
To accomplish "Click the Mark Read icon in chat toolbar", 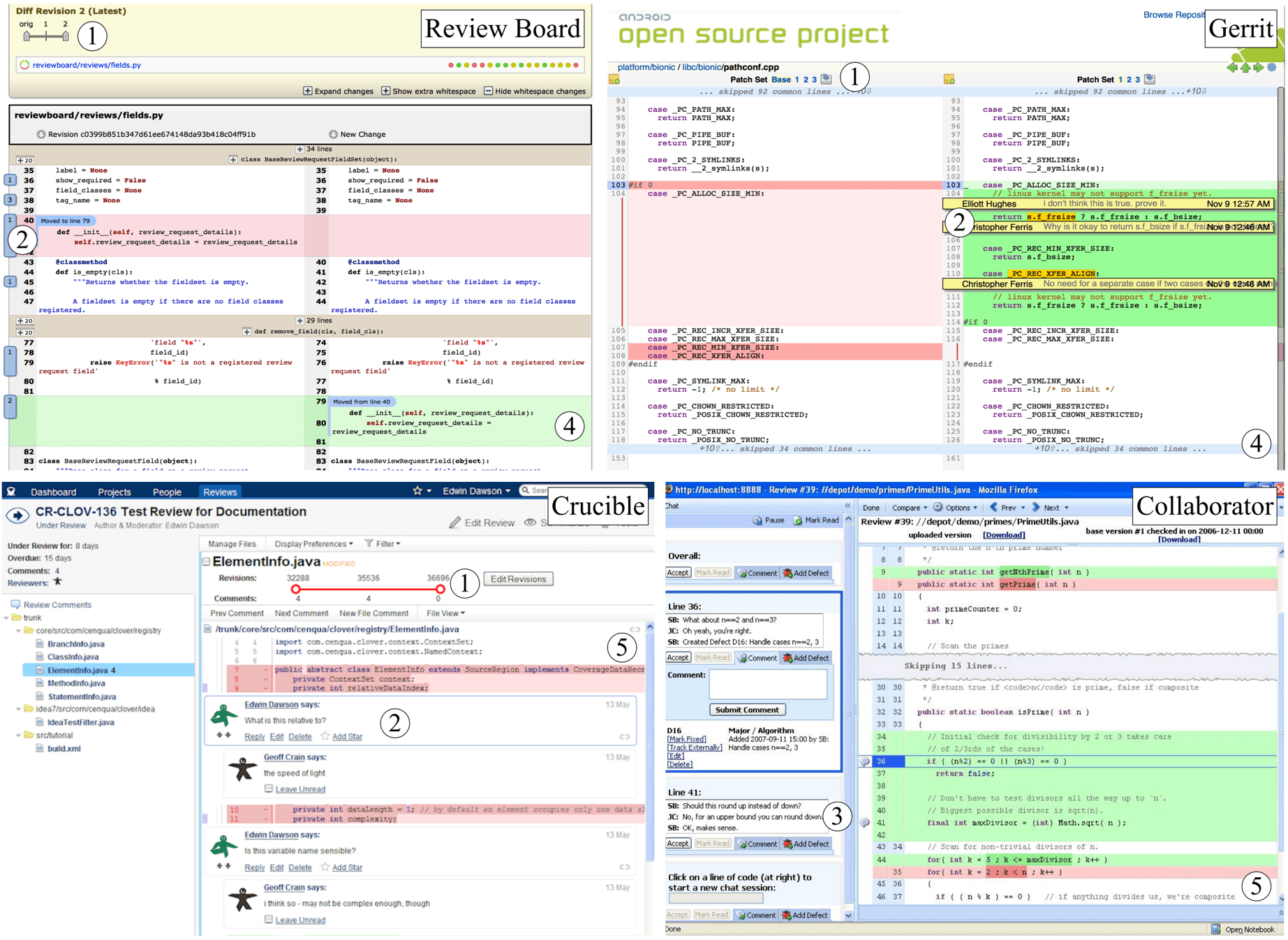I will click(797, 520).
